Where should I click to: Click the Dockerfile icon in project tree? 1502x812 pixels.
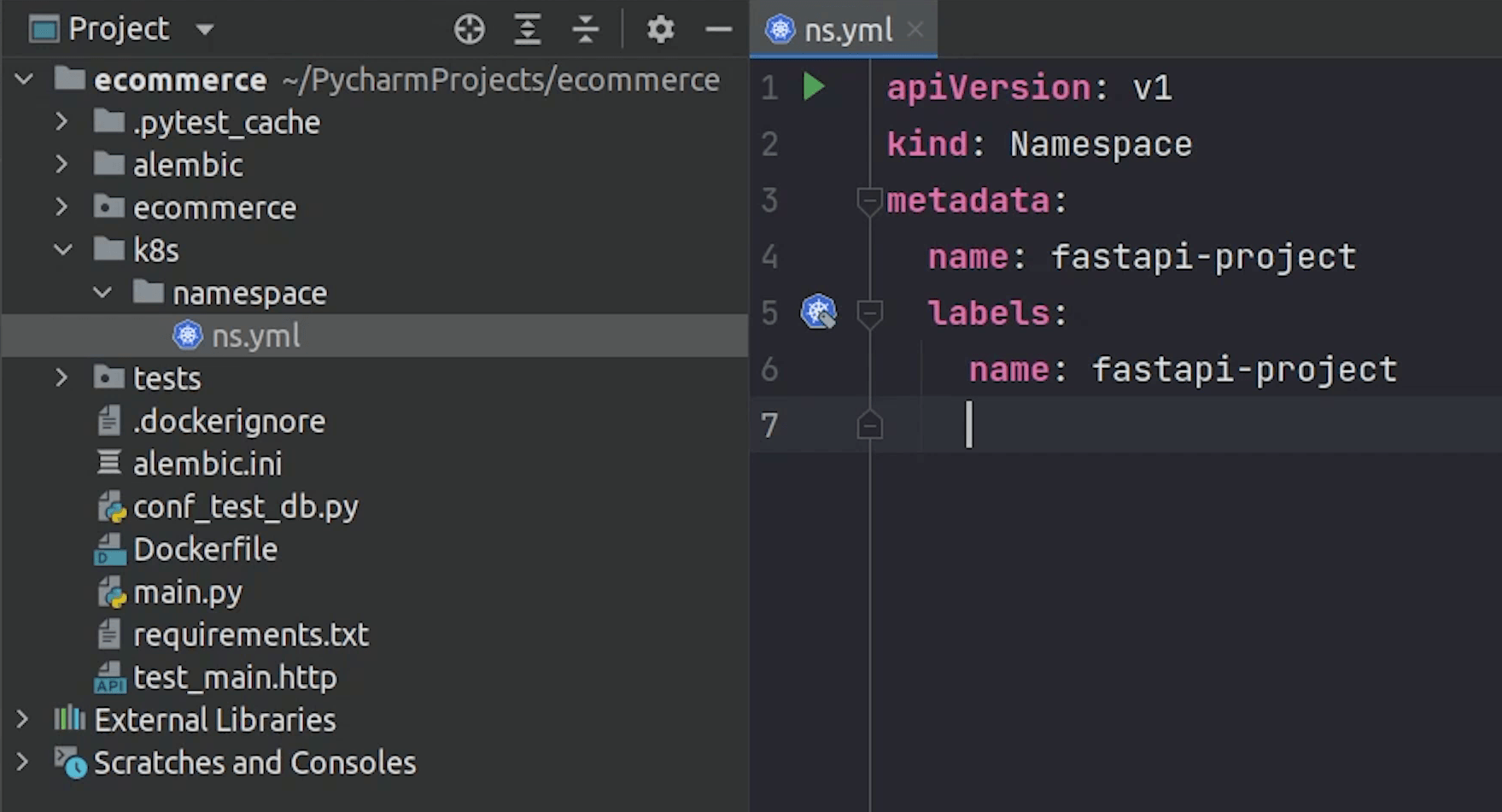[x=109, y=550]
